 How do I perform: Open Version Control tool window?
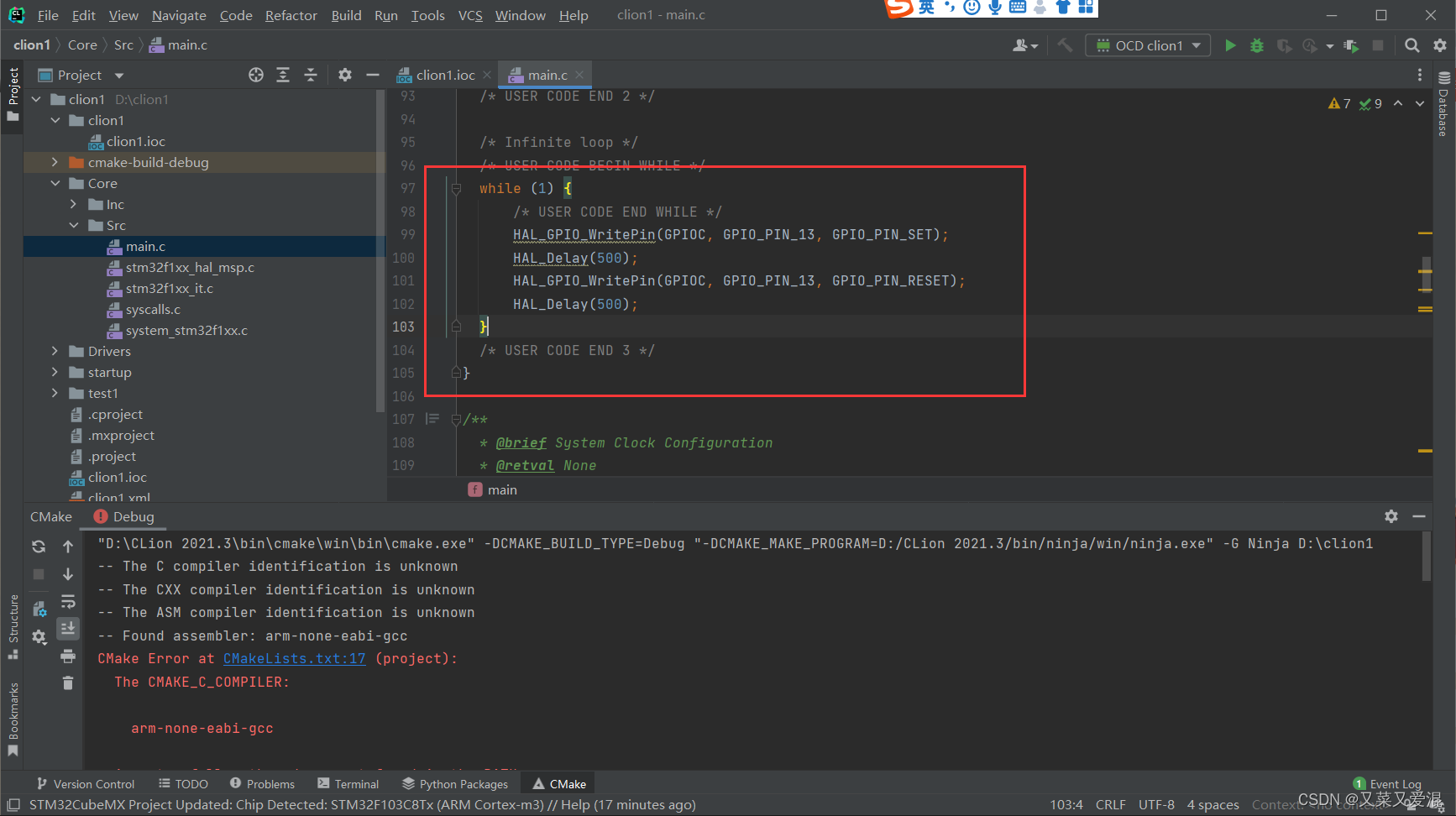(x=85, y=784)
